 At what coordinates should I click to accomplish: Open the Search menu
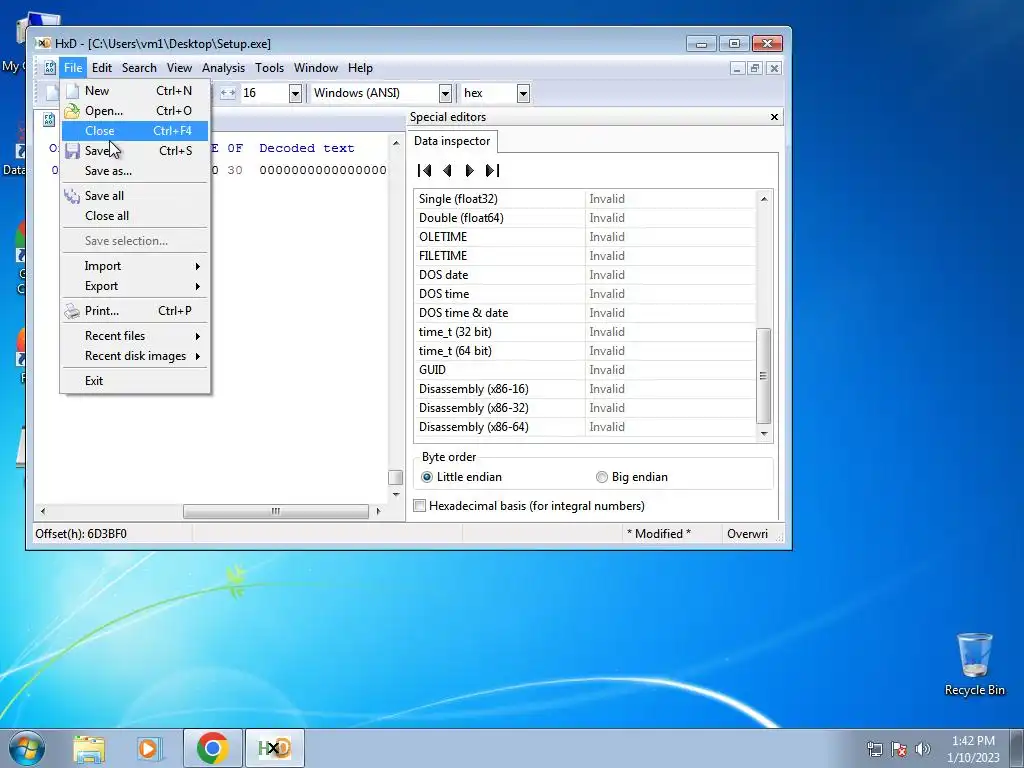(139, 68)
